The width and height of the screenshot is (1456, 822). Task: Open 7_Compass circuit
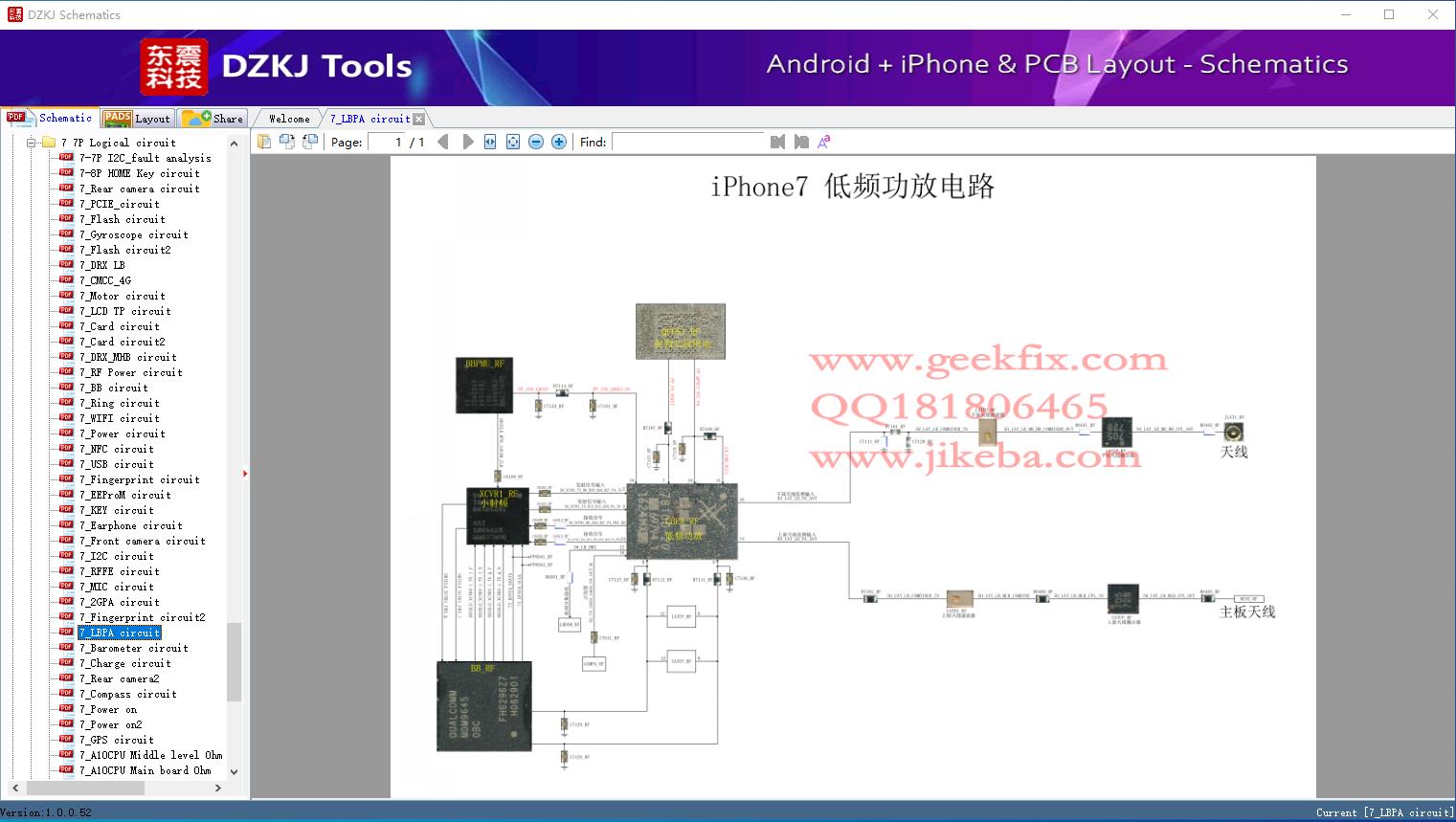[x=128, y=694]
